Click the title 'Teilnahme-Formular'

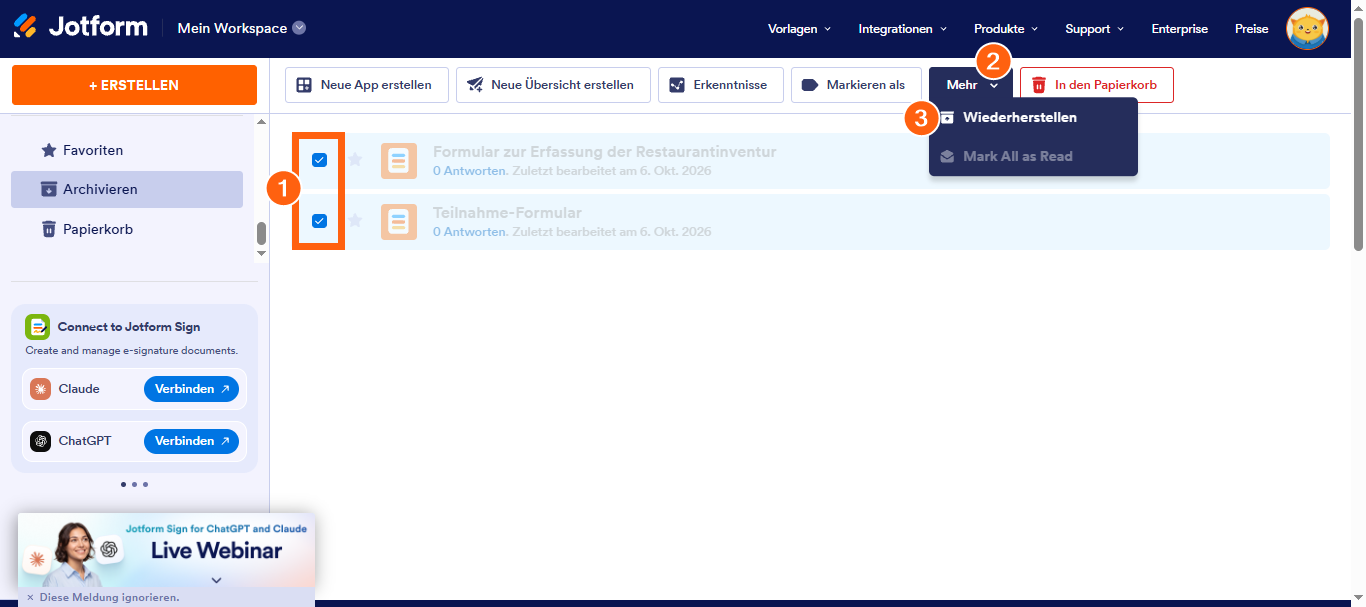507,213
